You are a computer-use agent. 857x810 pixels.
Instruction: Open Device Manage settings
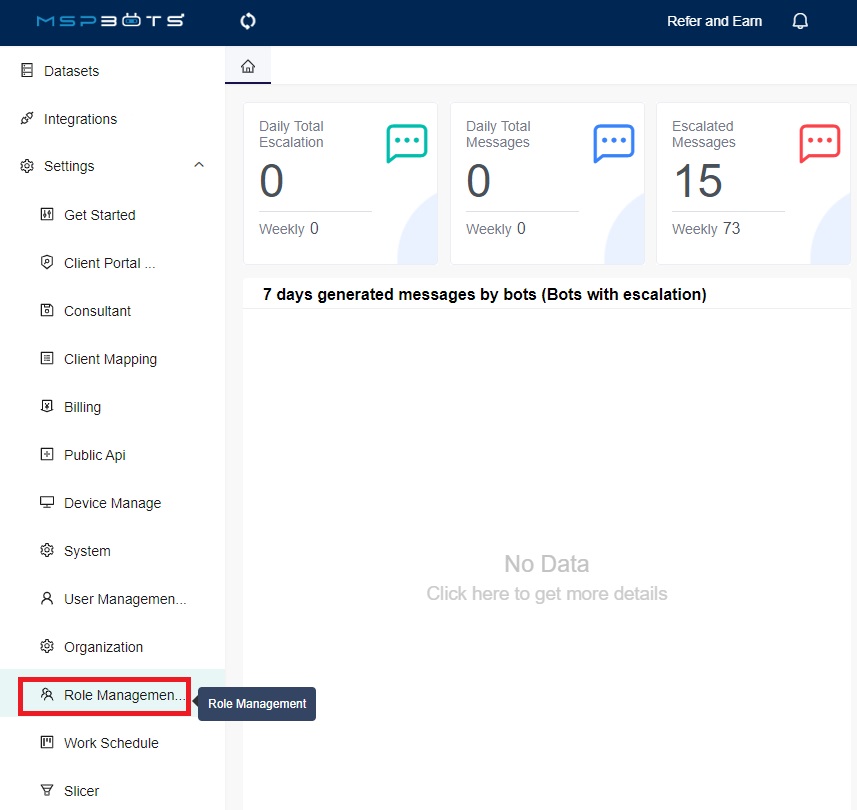point(113,503)
